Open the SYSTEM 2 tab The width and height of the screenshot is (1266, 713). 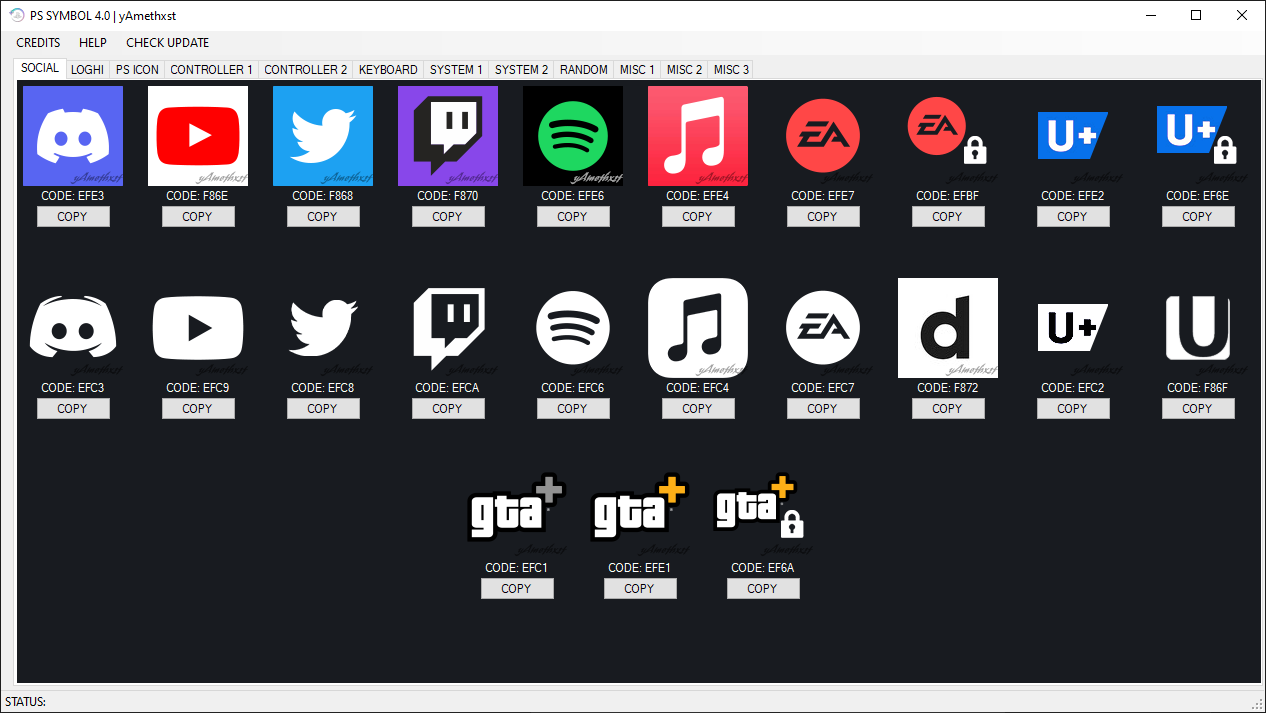(x=521, y=70)
